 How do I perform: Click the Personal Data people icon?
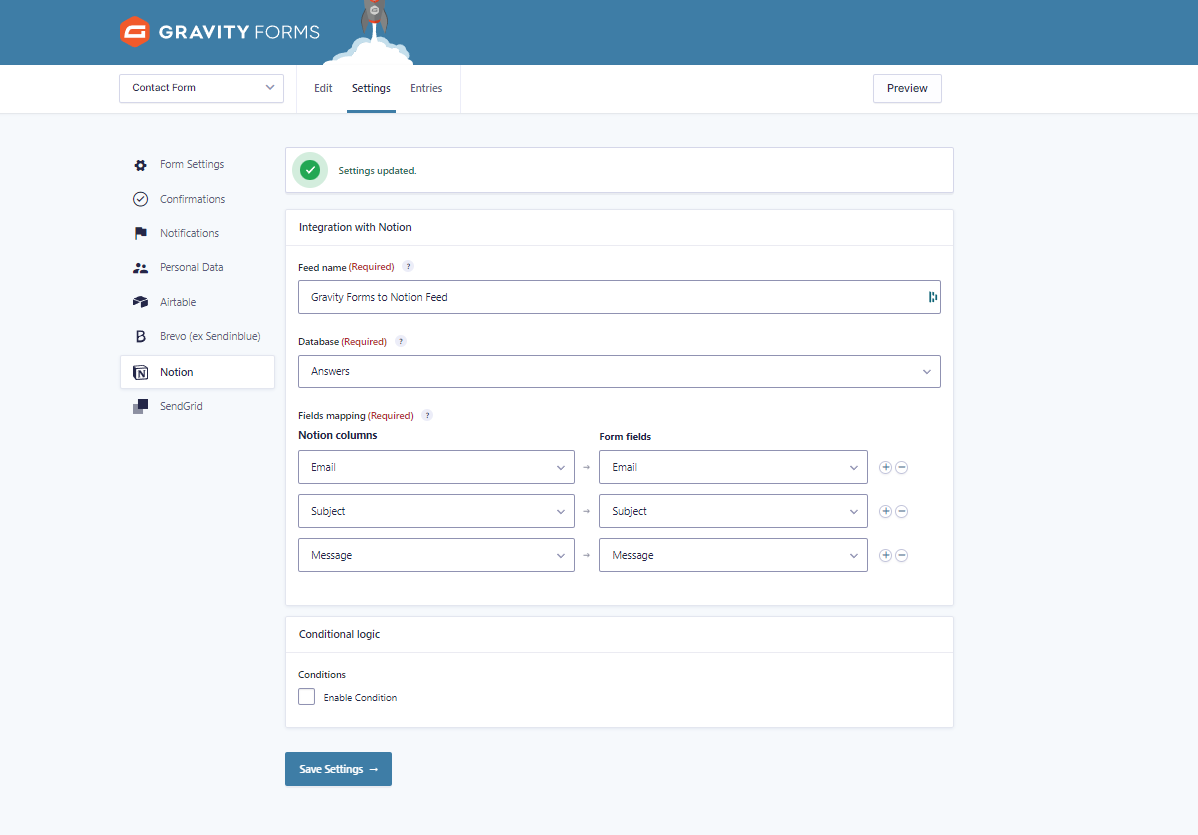pyautogui.click(x=141, y=267)
